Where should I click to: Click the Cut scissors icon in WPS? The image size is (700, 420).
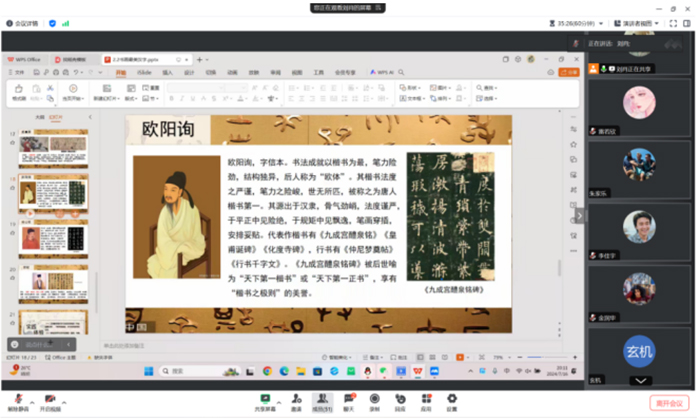coord(50,88)
